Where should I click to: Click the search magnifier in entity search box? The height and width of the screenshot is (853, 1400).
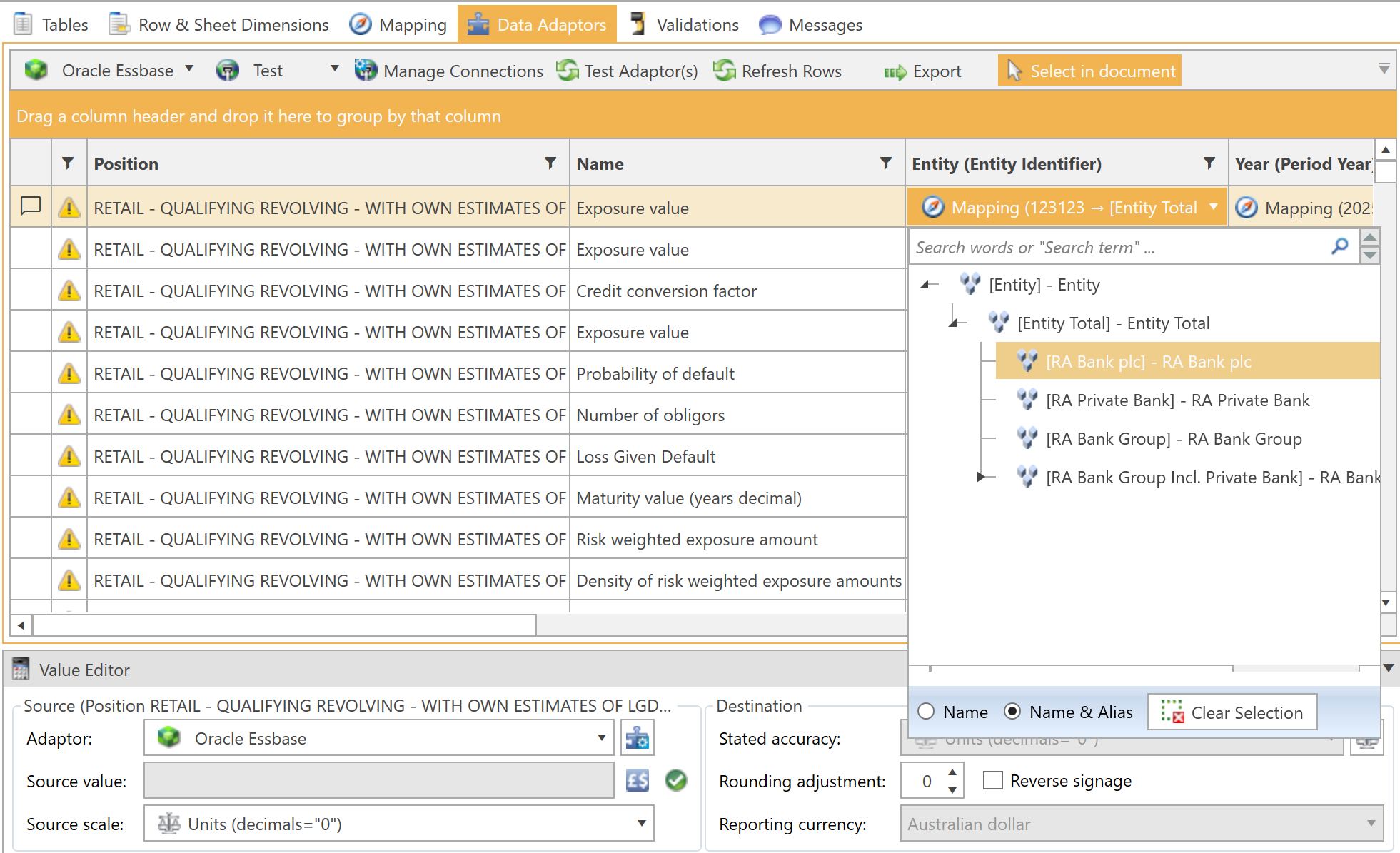1340,247
